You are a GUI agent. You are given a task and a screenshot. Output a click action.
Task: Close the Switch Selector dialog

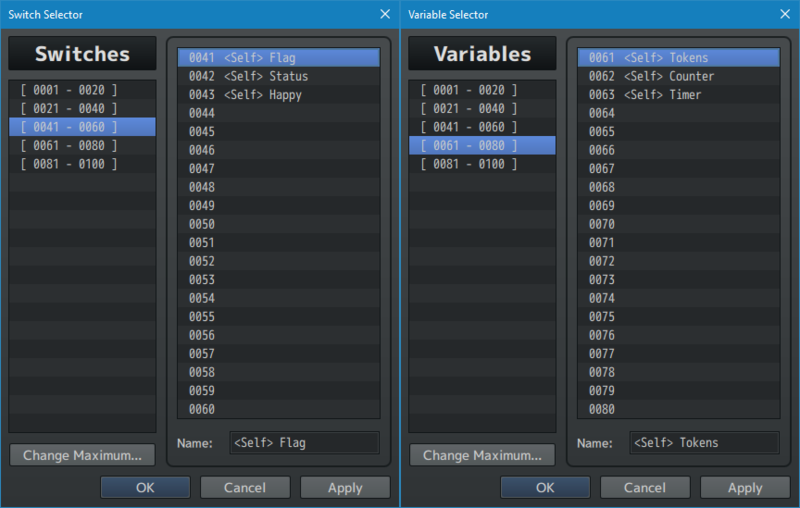point(385,14)
